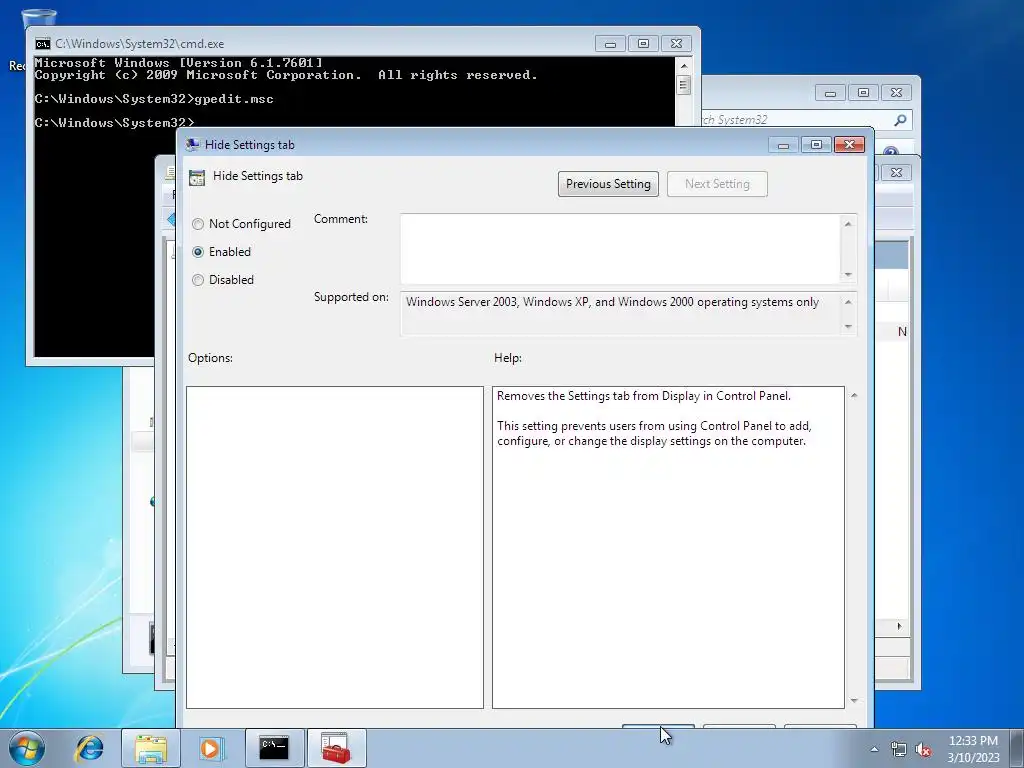Select the Not Configured radio button
1024x768 pixels.
point(198,224)
